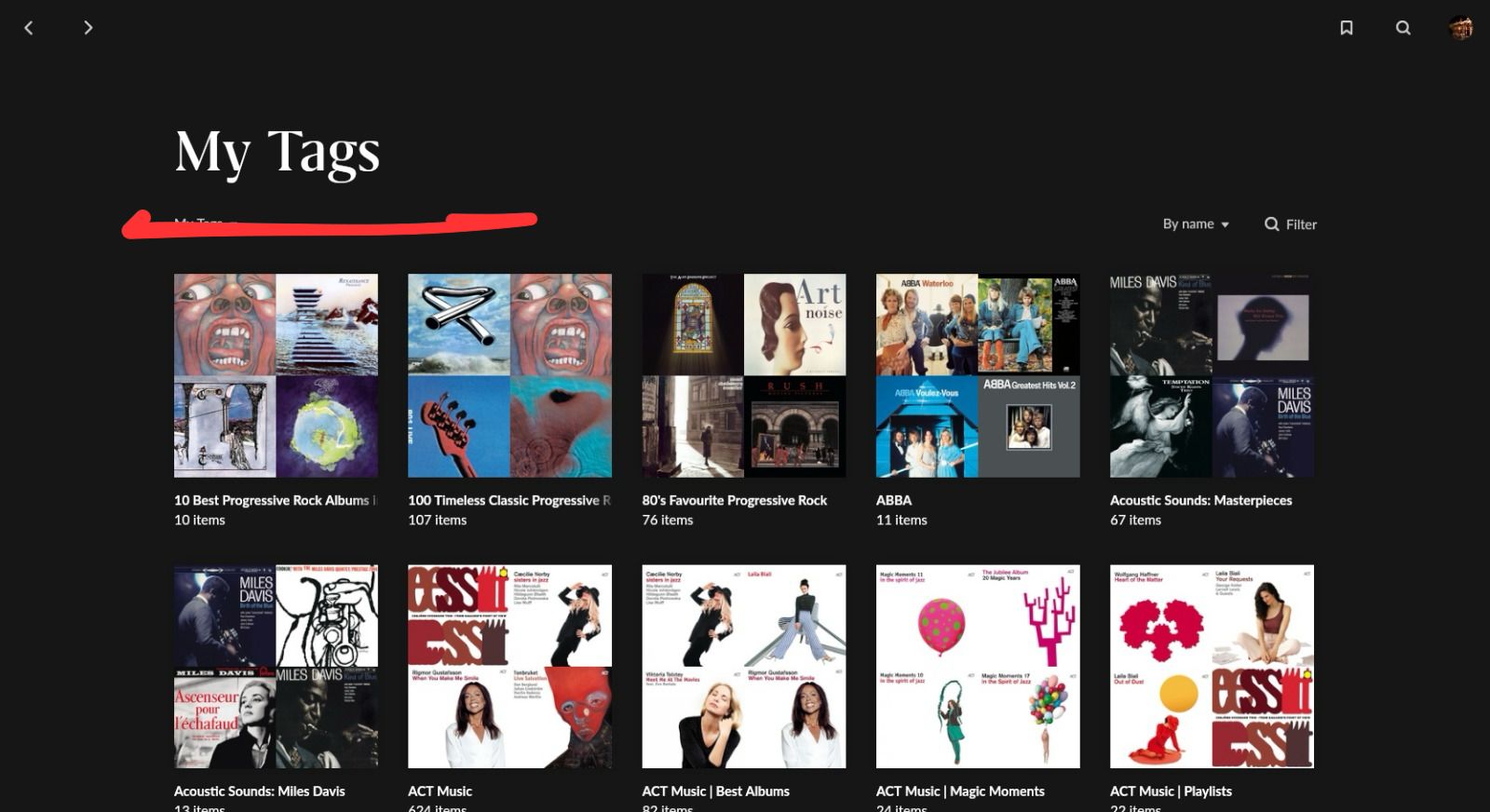Click the '107 items' count text

[x=438, y=520]
